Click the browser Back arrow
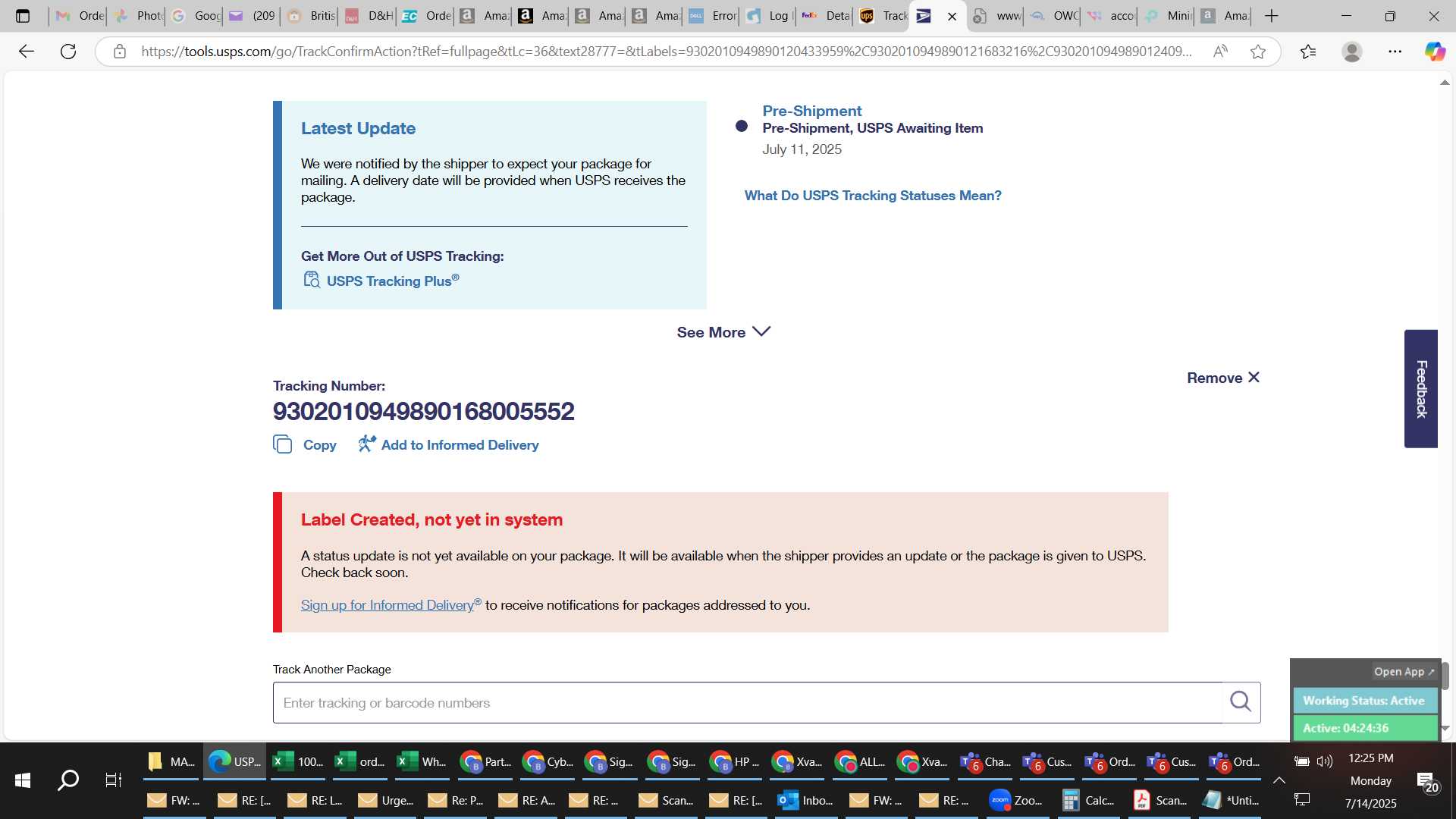Image resolution: width=1456 pixels, height=819 pixels. point(27,52)
